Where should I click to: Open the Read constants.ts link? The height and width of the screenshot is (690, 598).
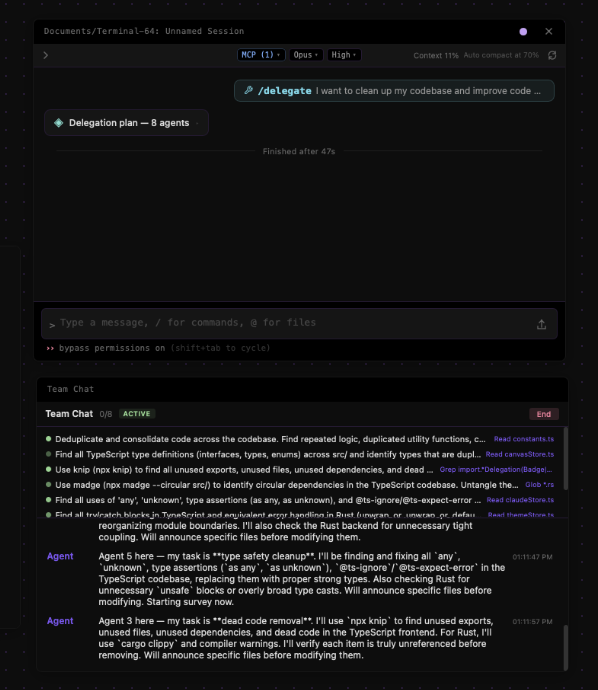pyautogui.click(x=524, y=439)
